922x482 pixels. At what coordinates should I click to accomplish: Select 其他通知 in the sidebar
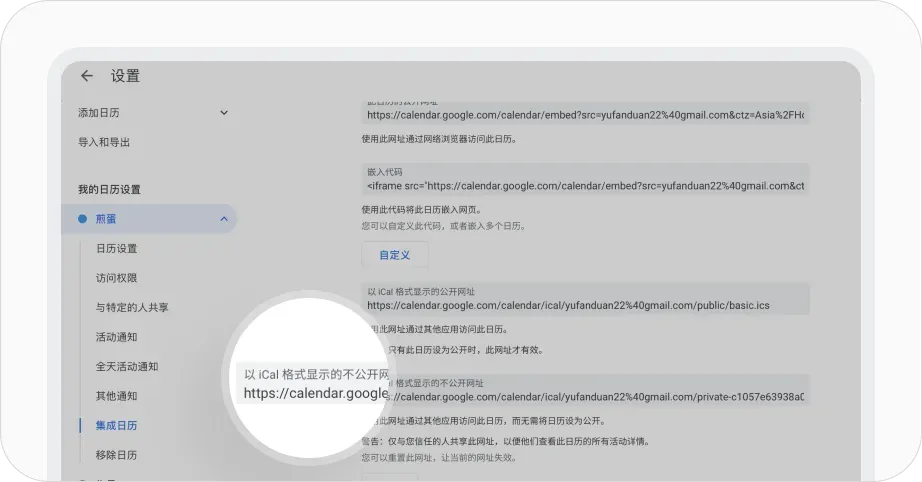click(x=116, y=396)
